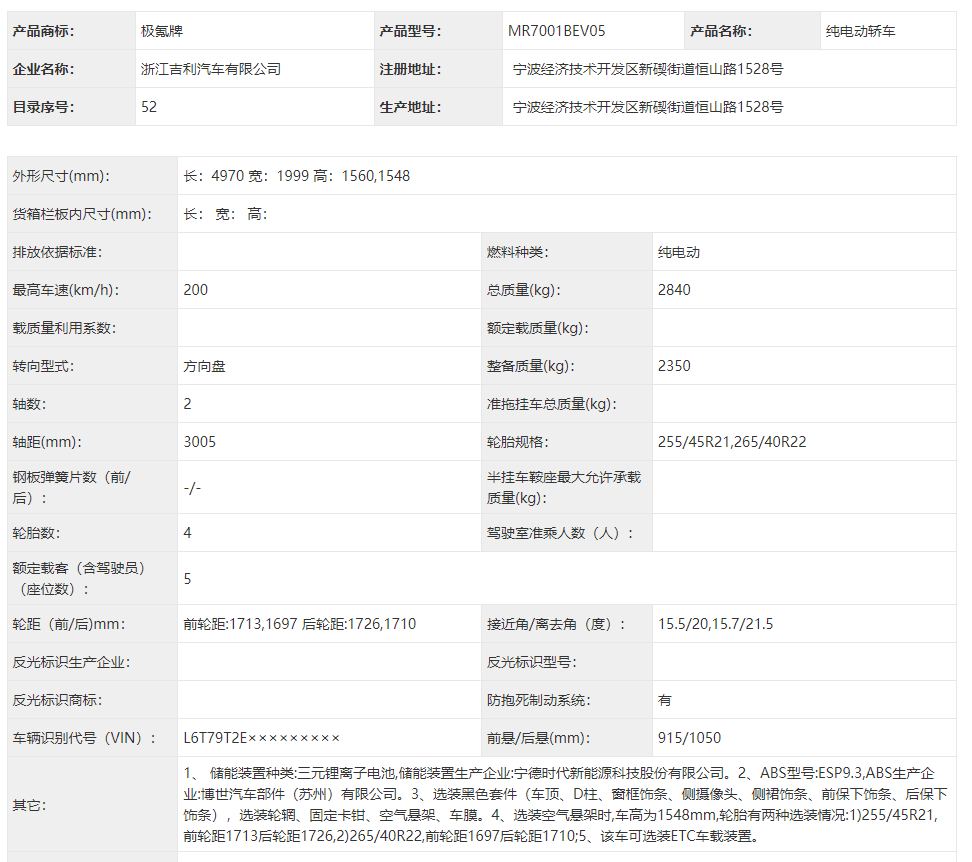Click the 注册地址 address value
Image resolution: width=972 pixels, height=862 pixels.
click(648, 69)
